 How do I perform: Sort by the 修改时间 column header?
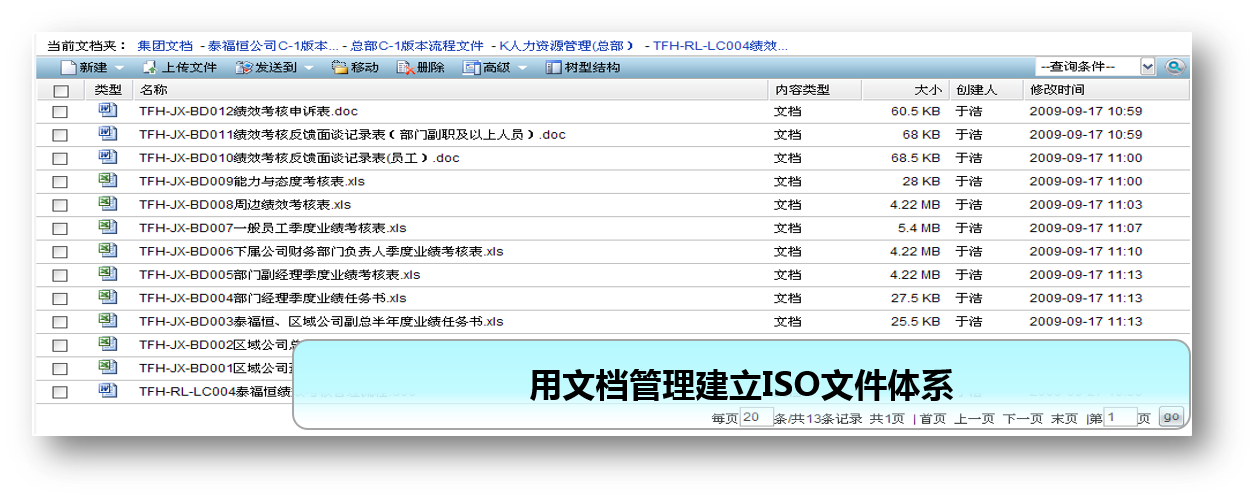click(1058, 90)
